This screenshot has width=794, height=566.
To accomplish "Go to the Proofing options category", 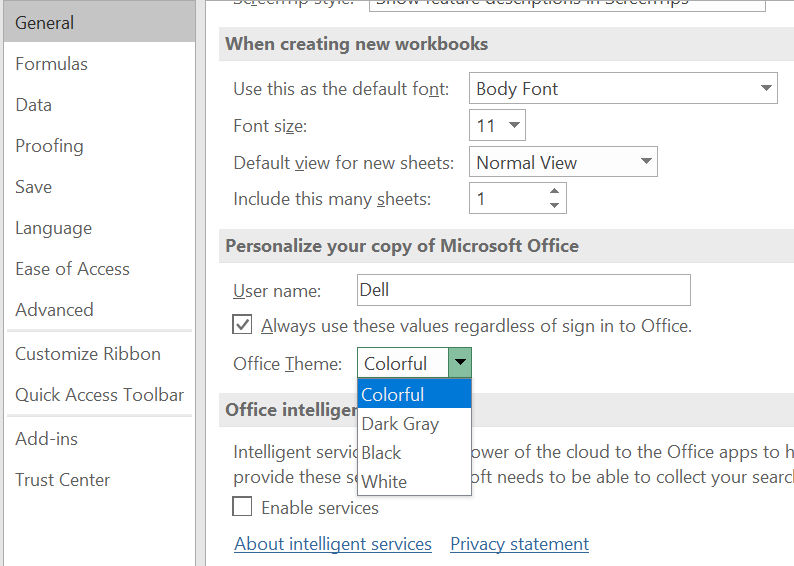I will click(x=50, y=146).
